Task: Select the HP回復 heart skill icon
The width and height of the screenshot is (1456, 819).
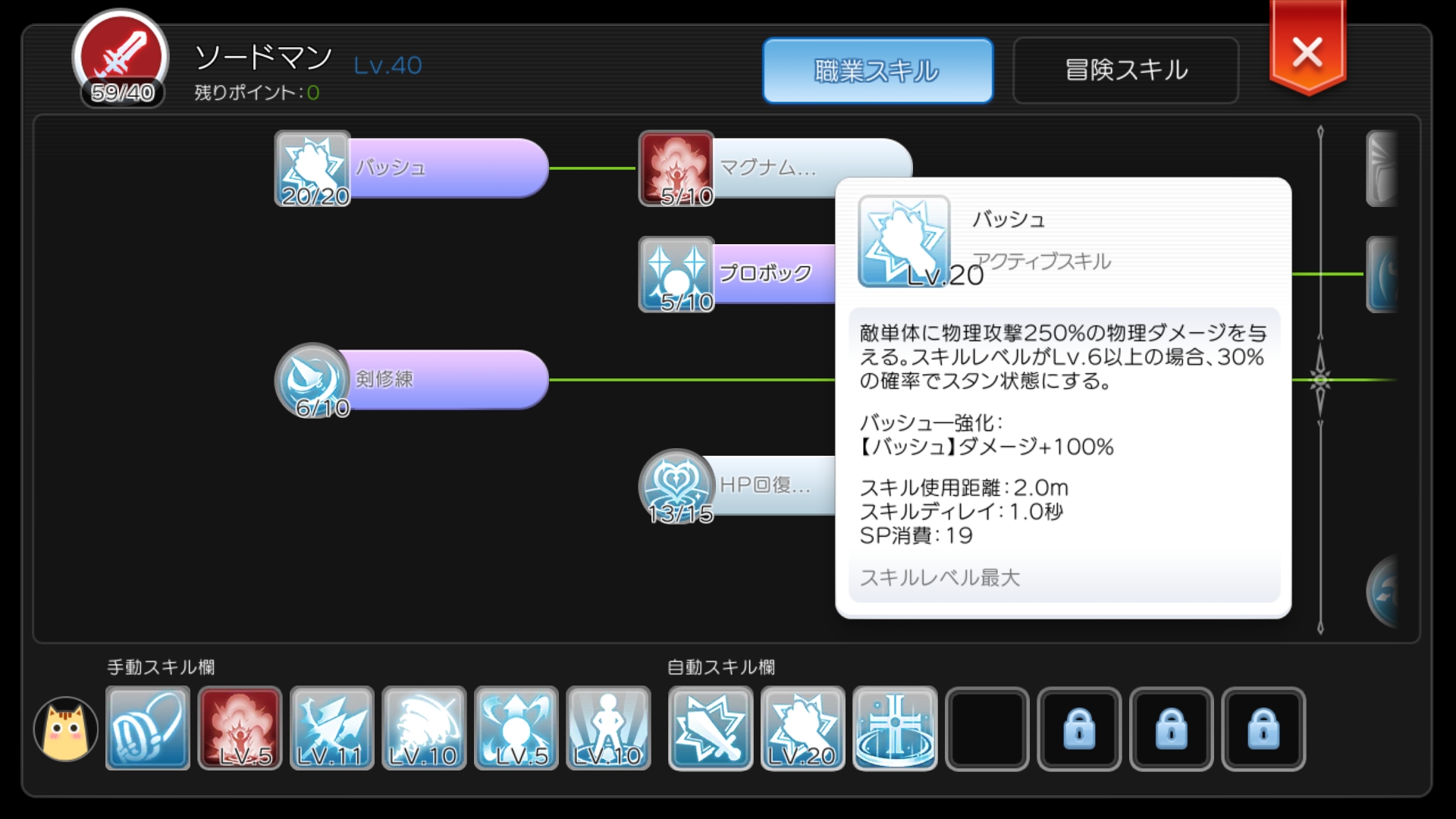Action: pyautogui.click(x=676, y=486)
